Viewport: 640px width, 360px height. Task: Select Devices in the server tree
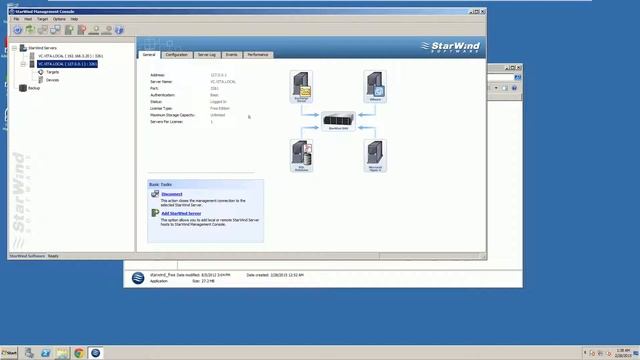52,80
